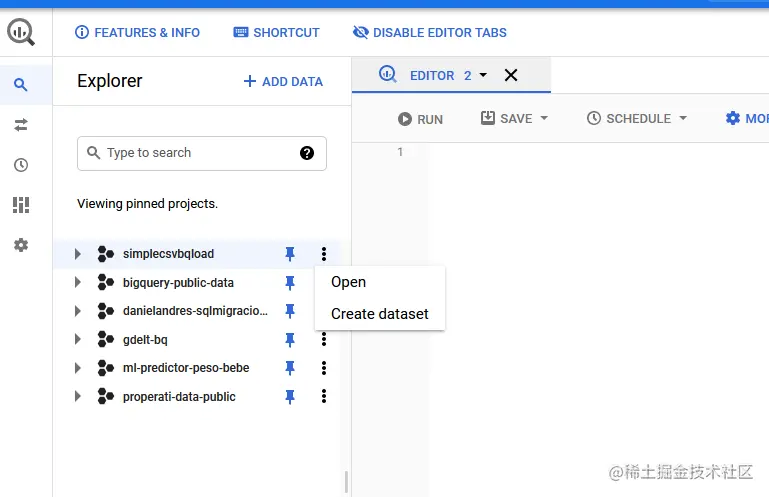Unpin the bigquery-public-data project
Screen dimensions: 769x497
click(x=290, y=283)
